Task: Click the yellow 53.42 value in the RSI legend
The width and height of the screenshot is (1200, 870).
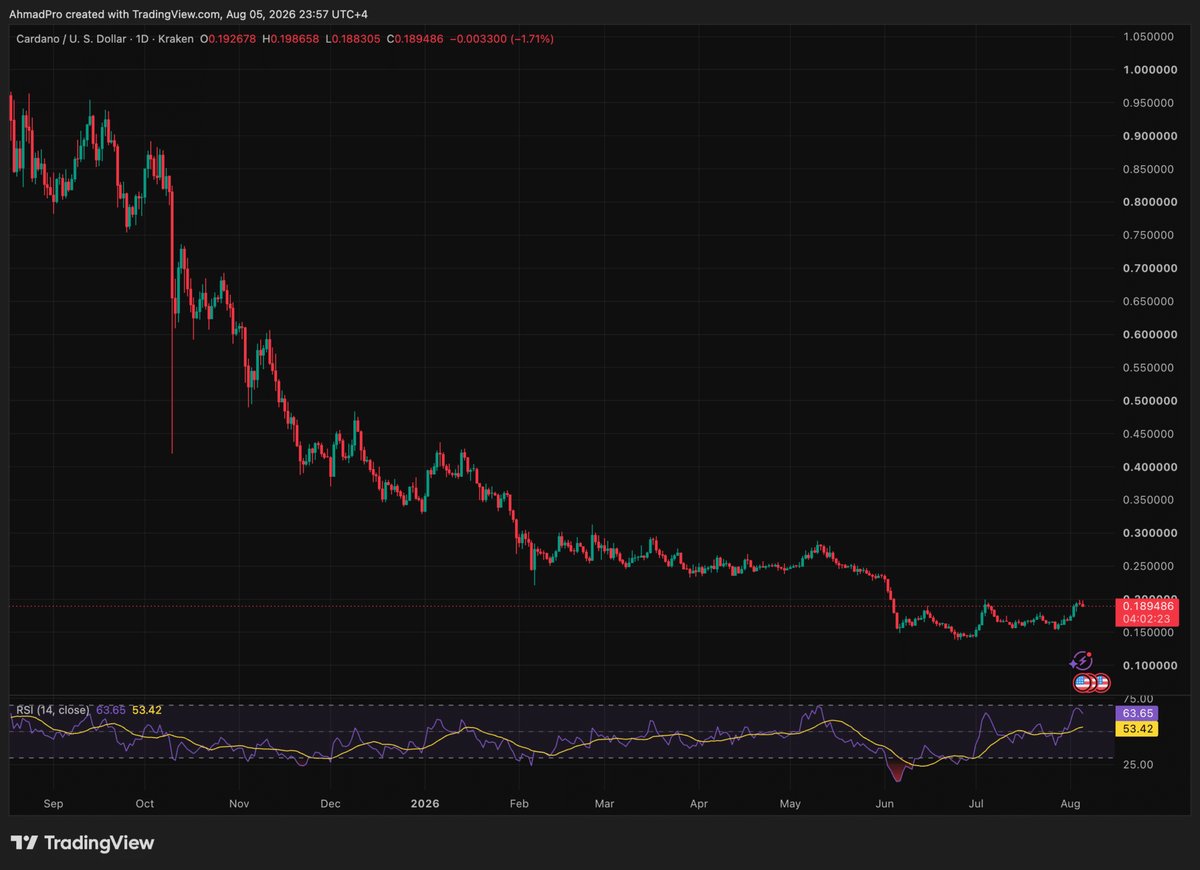Action: tap(146, 709)
